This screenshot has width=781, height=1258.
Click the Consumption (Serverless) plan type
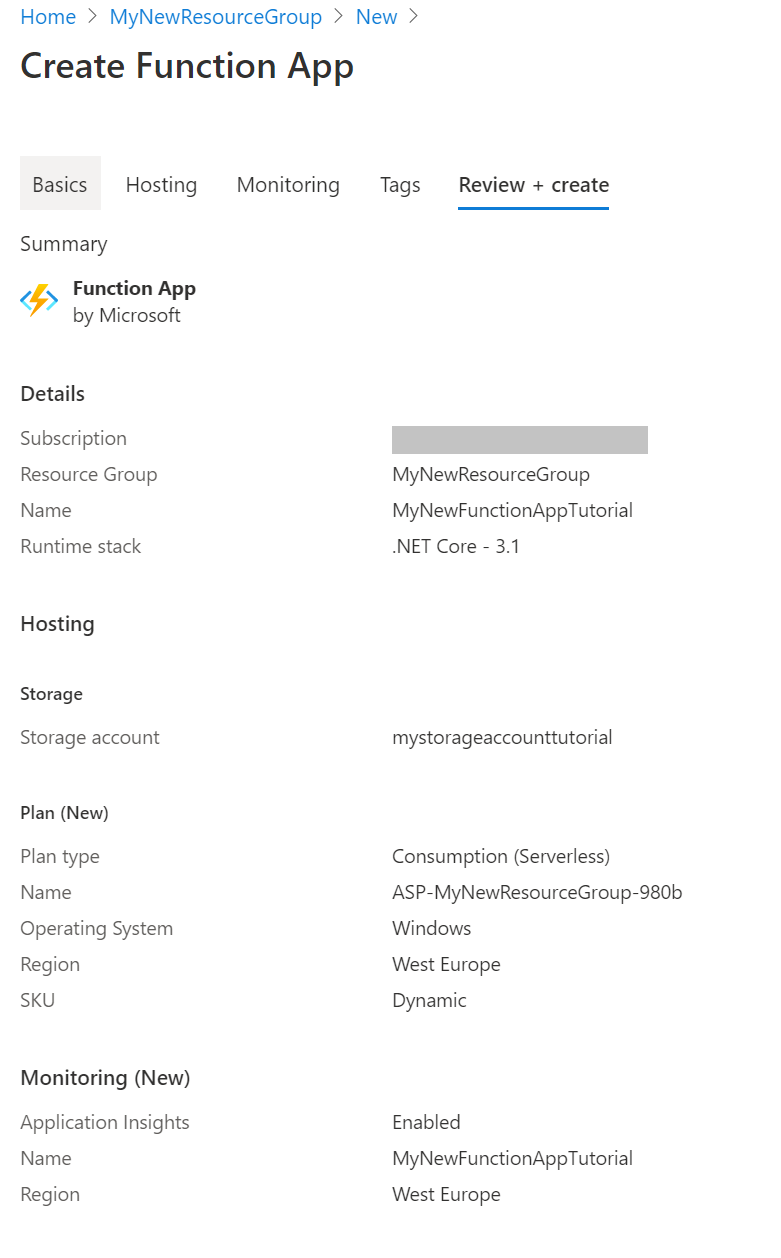pos(500,856)
